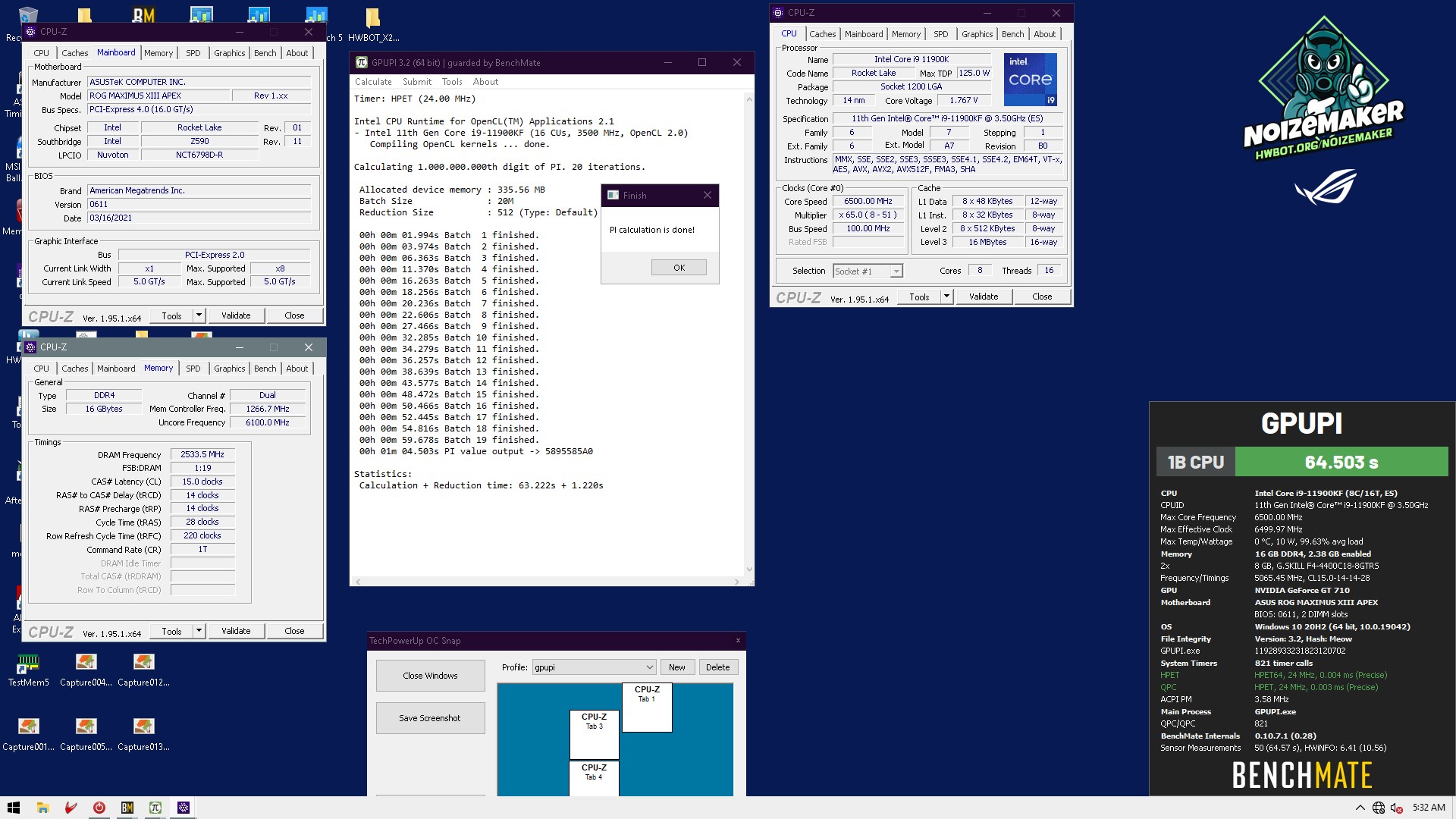
Task: Close the TechPowerUp OC Snap window
Action: [738, 641]
